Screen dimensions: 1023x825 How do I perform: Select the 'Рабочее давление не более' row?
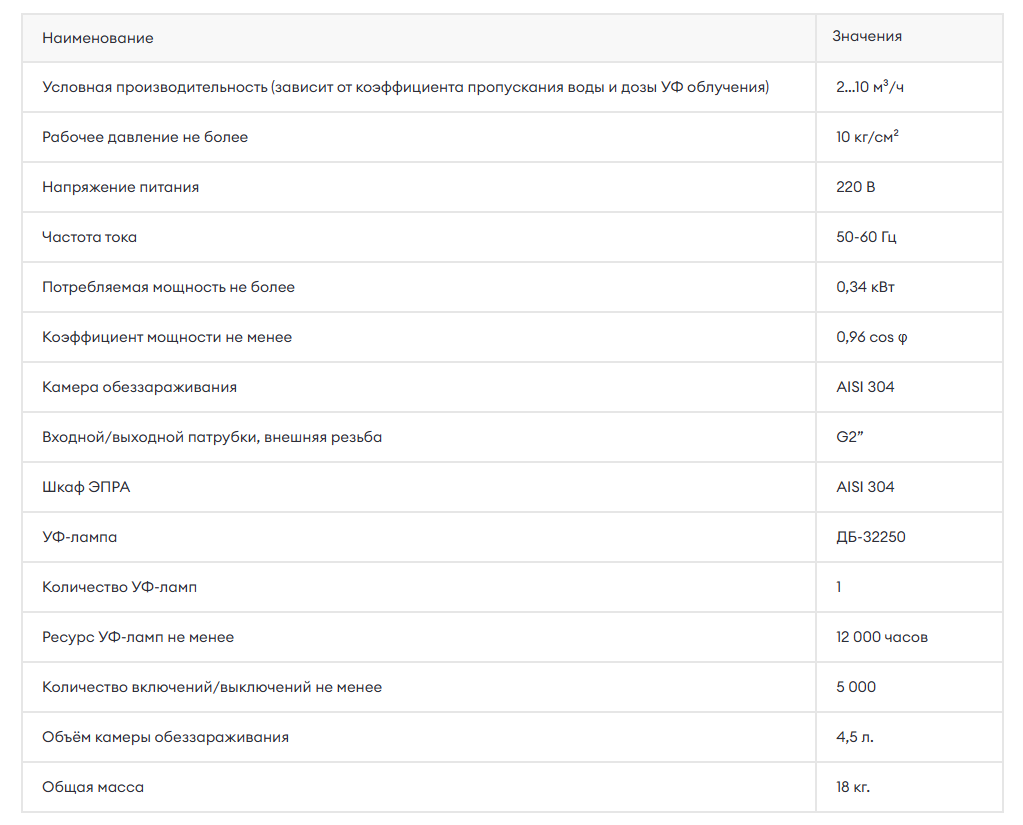[512, 137]
